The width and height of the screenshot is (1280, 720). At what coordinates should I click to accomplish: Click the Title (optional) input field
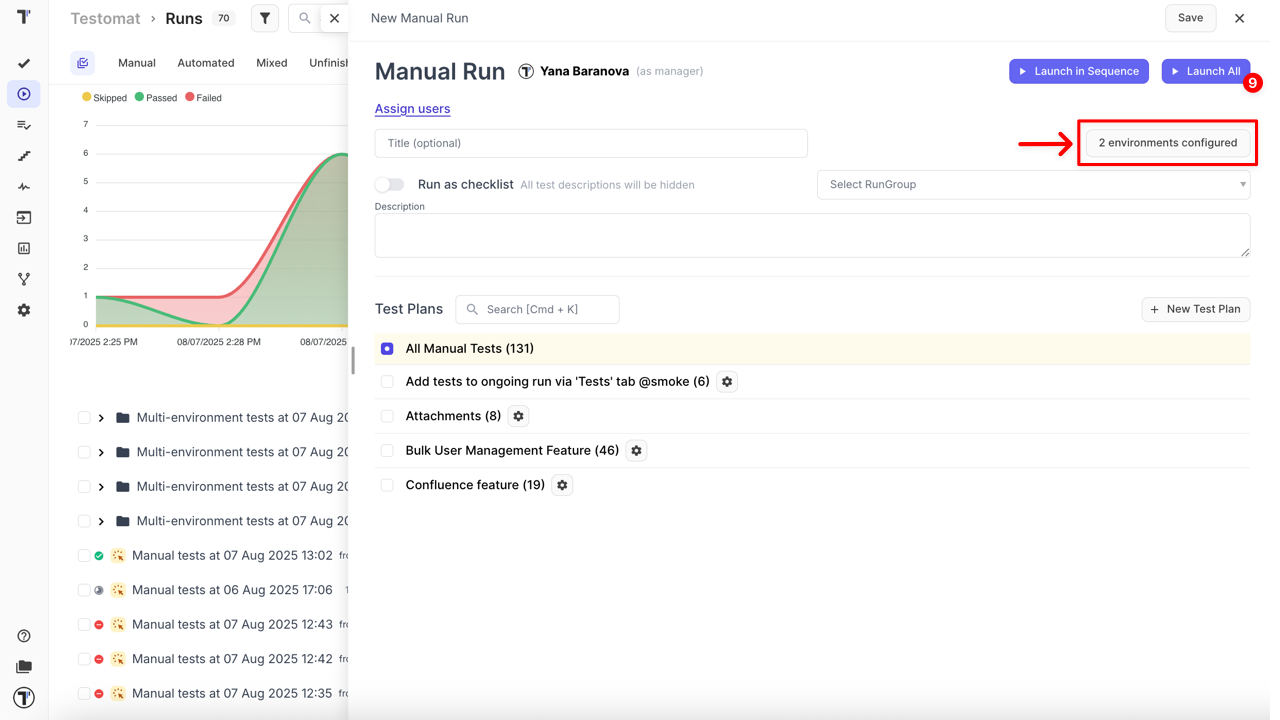click(x=590, y=143)
